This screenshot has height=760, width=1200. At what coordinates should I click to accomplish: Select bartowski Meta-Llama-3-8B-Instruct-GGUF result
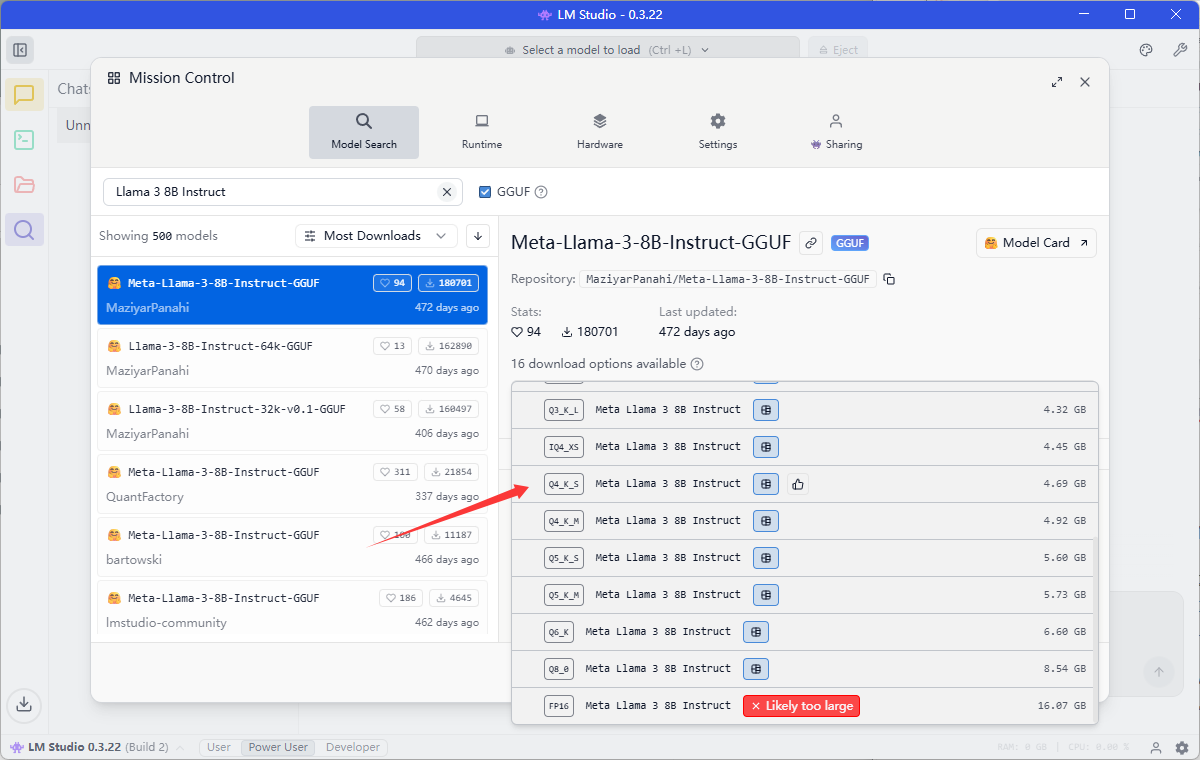(x=292, y=547)
